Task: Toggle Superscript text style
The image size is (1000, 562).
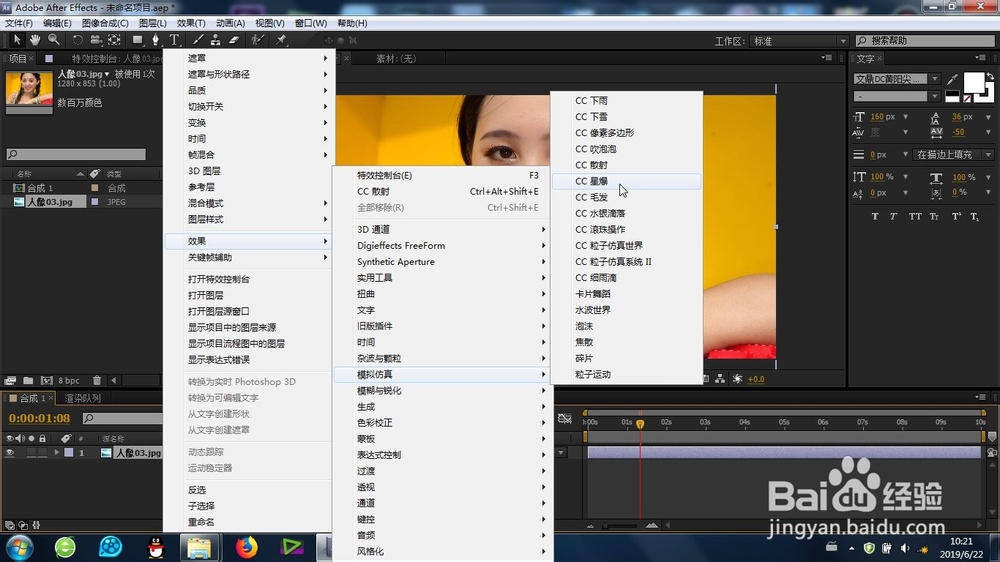Action: pos(956,217)
